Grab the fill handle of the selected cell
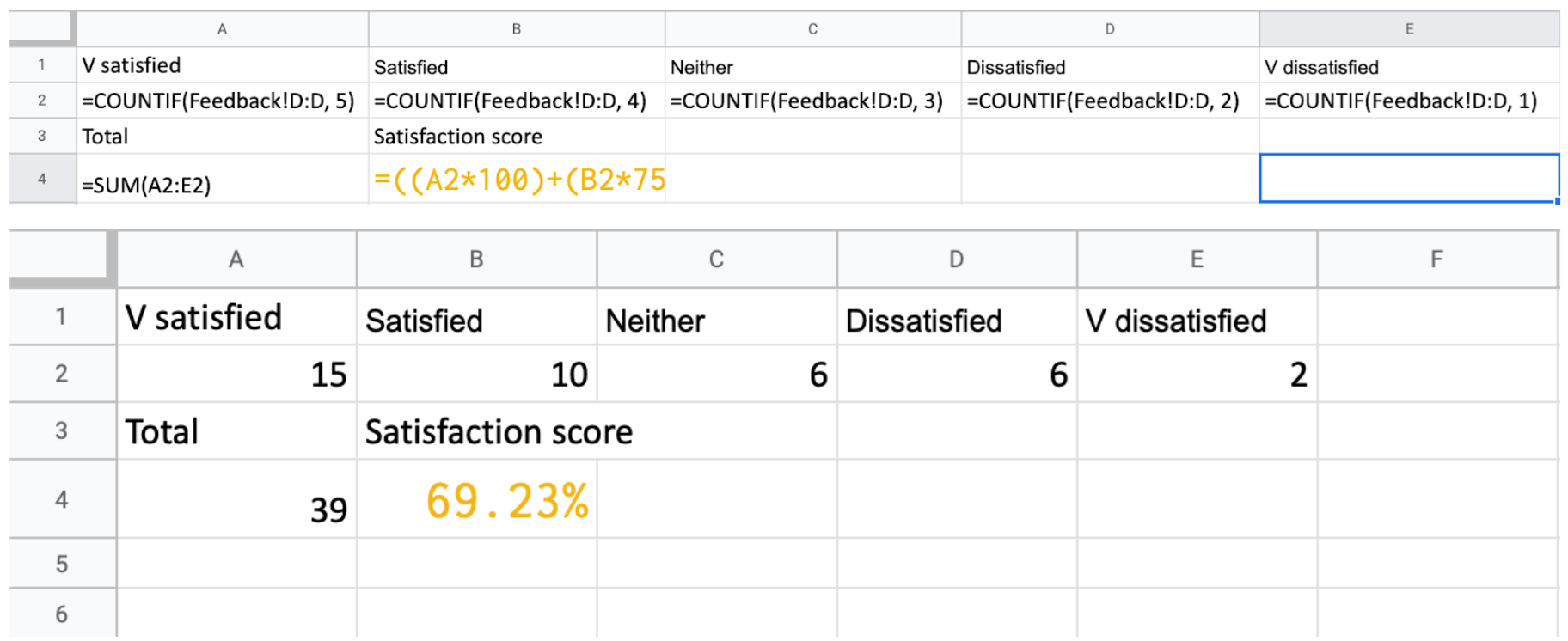Viewport: 1568px width, 641px height. click(1557, 202)
